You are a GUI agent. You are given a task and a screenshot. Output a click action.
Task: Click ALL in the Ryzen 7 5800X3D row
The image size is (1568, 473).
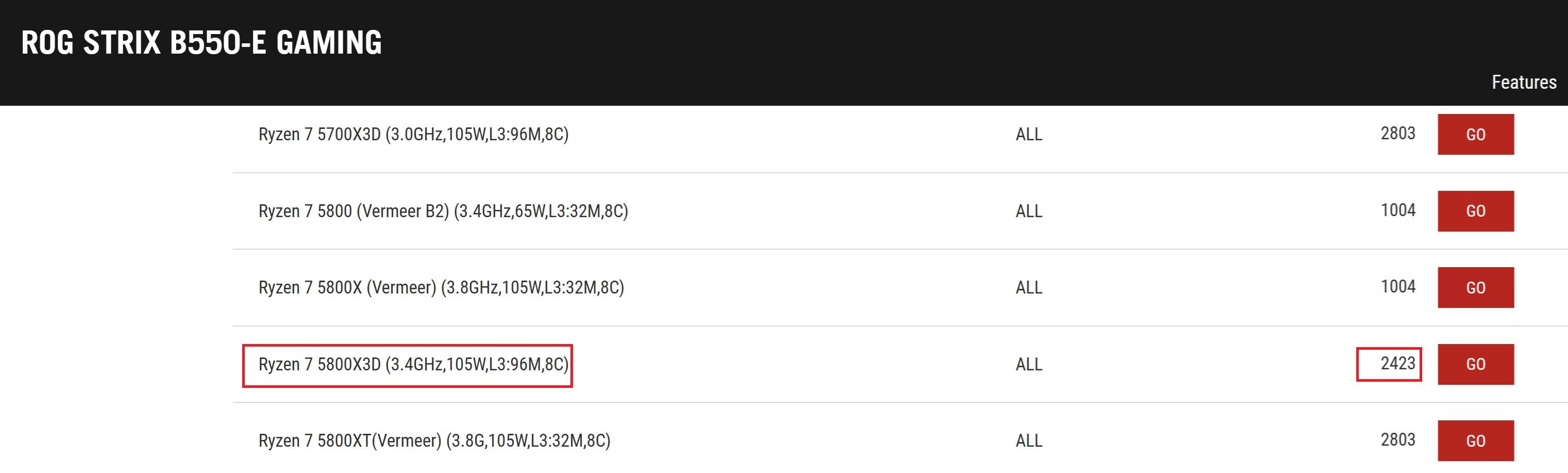click(1029, 364)
